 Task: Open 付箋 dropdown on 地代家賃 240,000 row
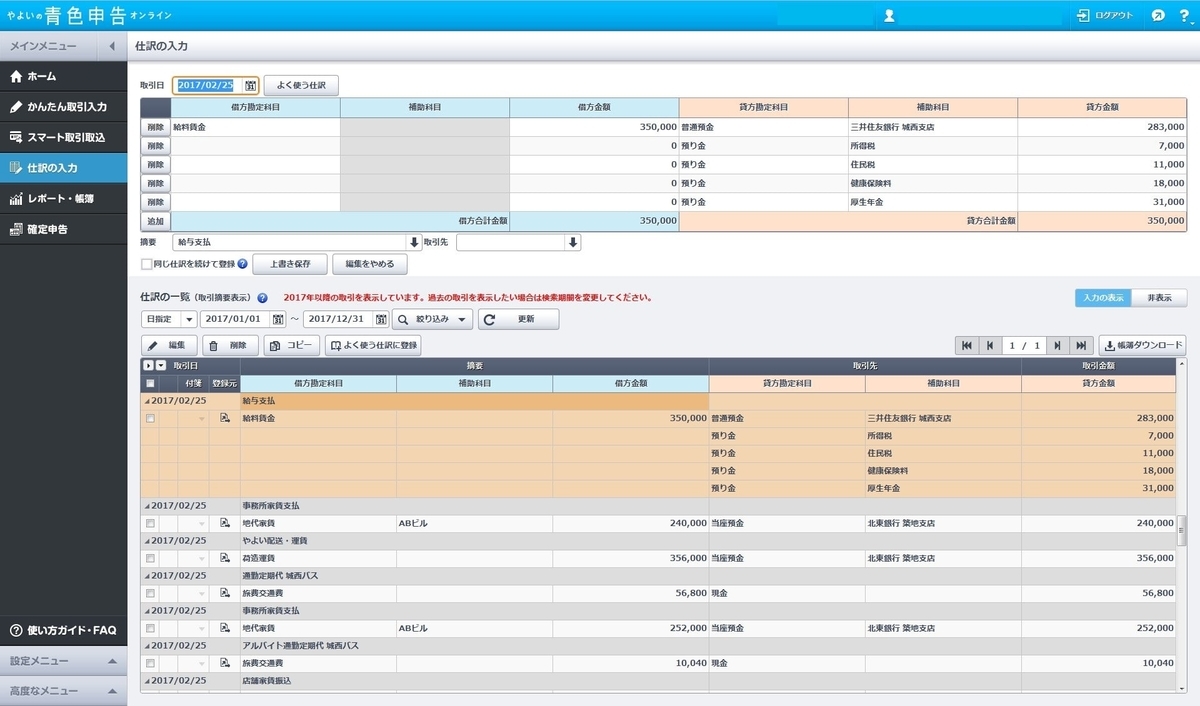click(201, 523)
